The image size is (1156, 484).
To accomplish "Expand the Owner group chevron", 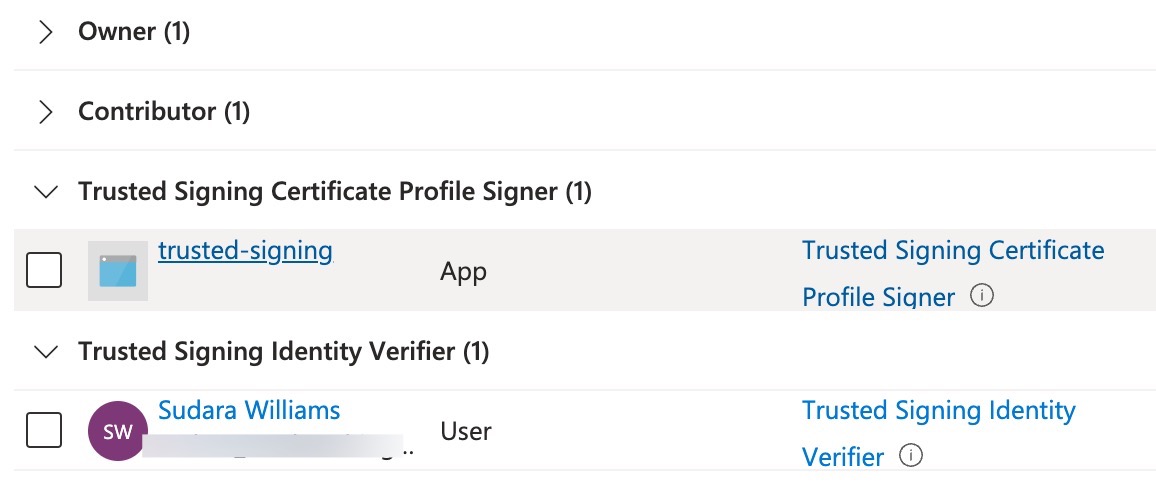I will point(45,33).
